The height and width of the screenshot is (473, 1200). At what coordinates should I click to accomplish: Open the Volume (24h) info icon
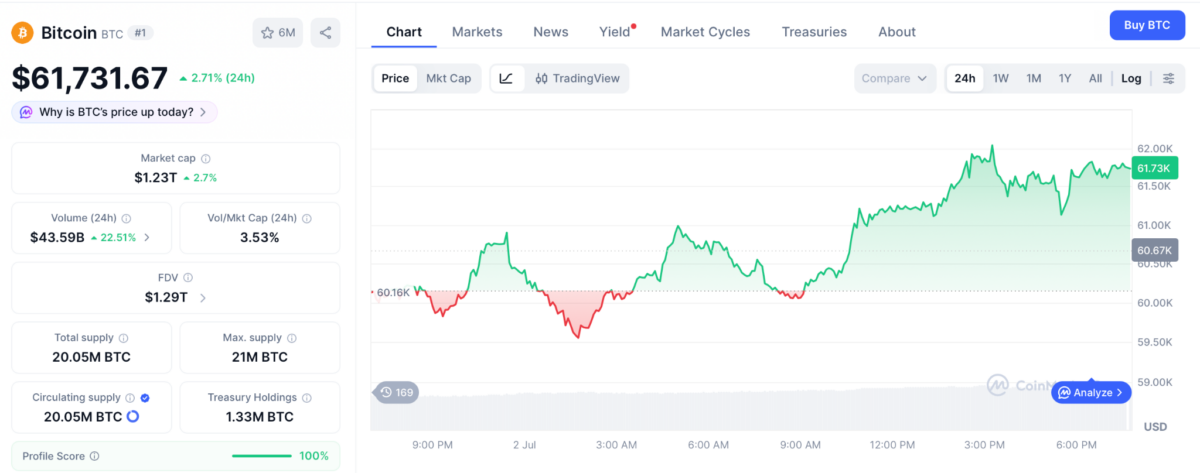tap(127, 218)
